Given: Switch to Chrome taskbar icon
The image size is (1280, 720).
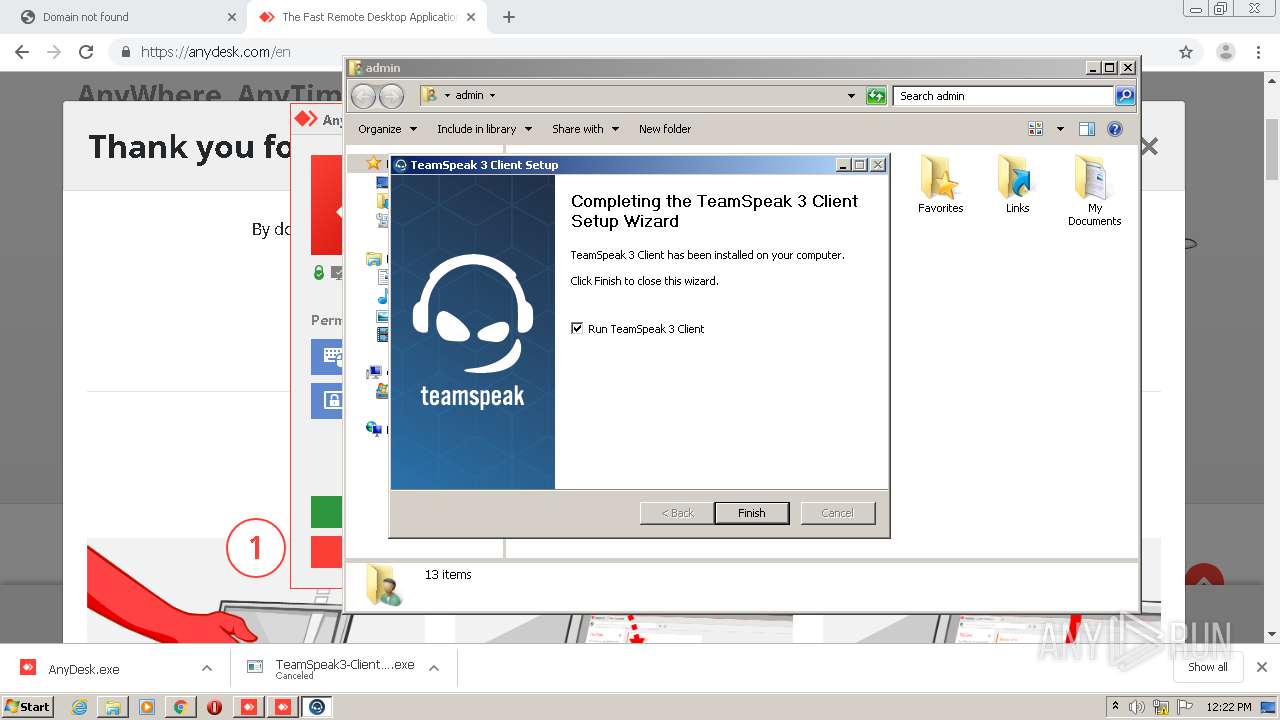Looking at the screenshot, I should (181, 707).
